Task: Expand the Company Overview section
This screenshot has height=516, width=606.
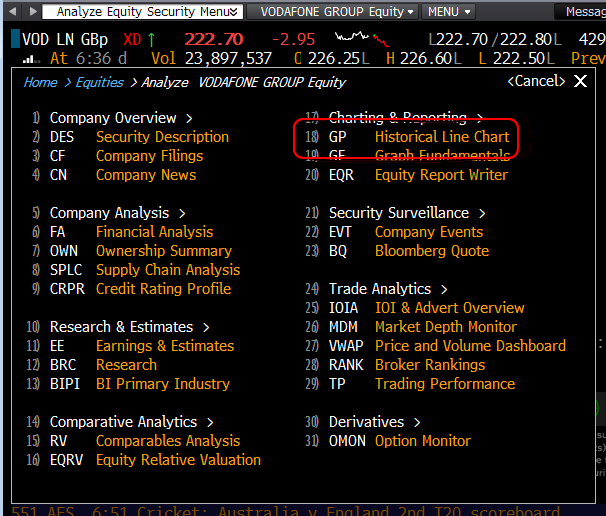Action: coord(121,118)
